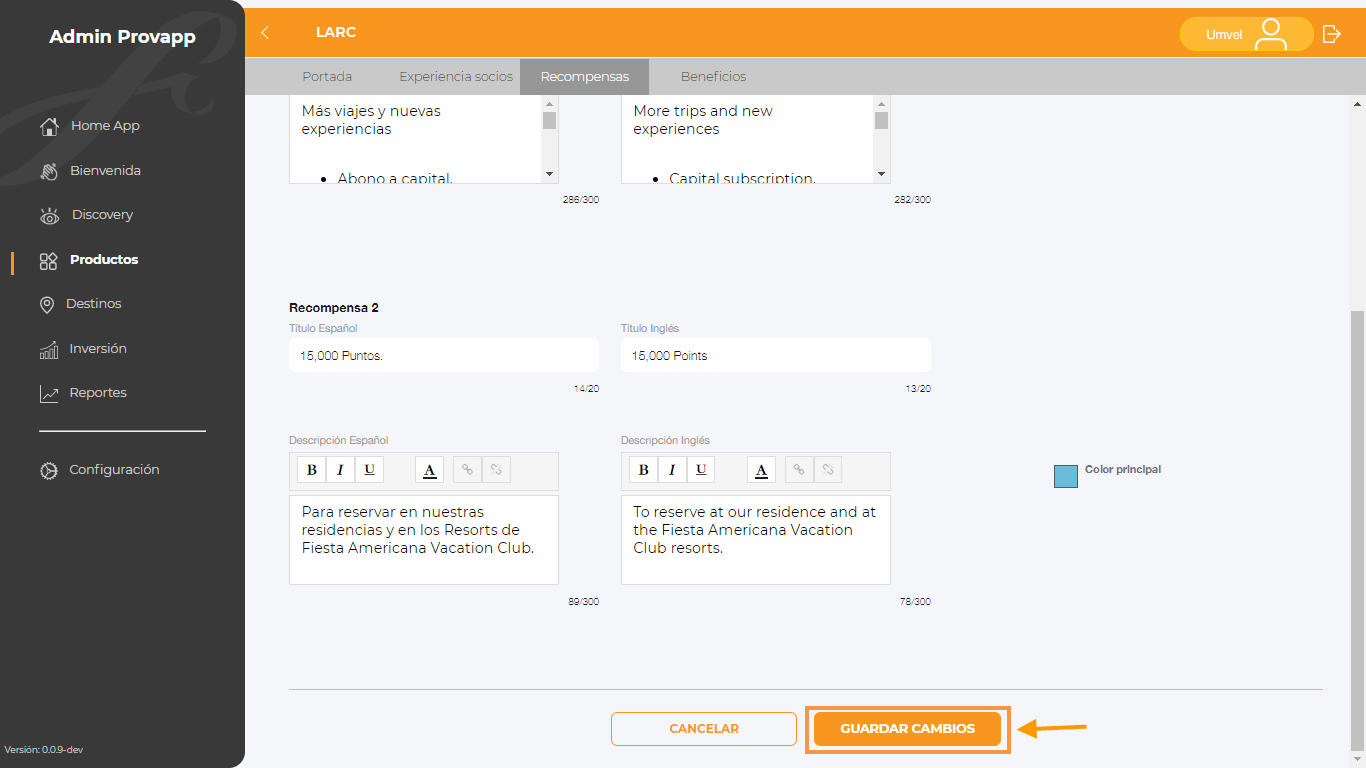Click up arrow of 'More trips' scrollbar
This screenshot has height=768, width=1366.
click(881, 103)
